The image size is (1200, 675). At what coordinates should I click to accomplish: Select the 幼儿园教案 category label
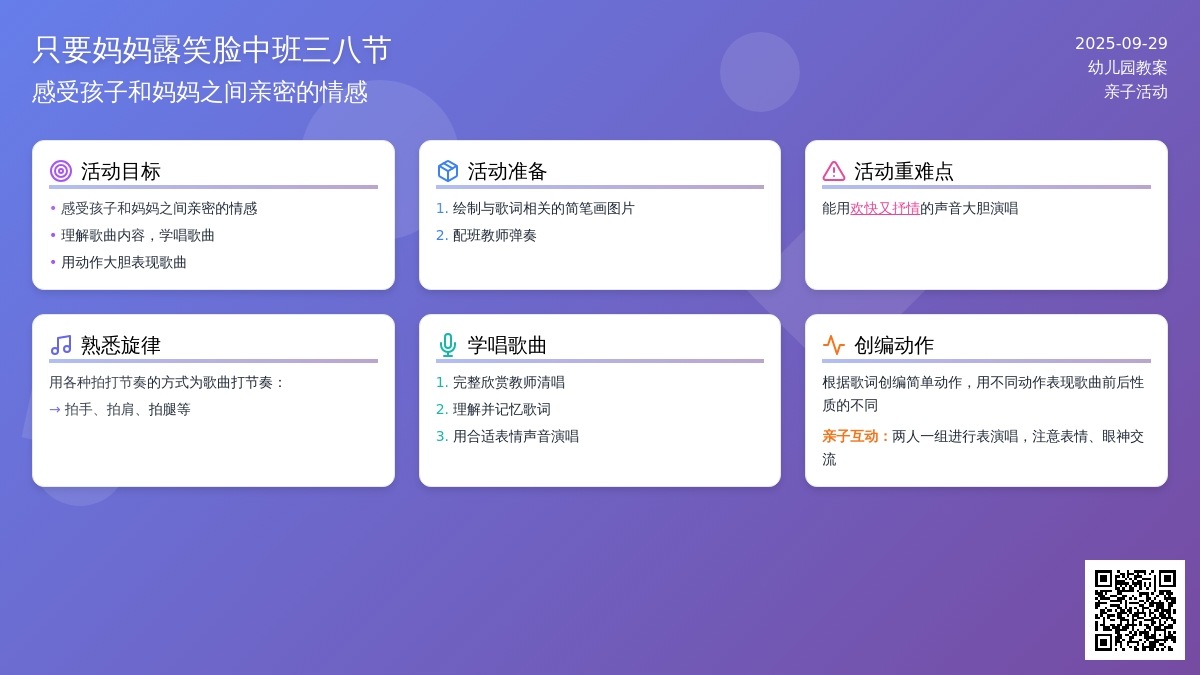(1128, 67)
